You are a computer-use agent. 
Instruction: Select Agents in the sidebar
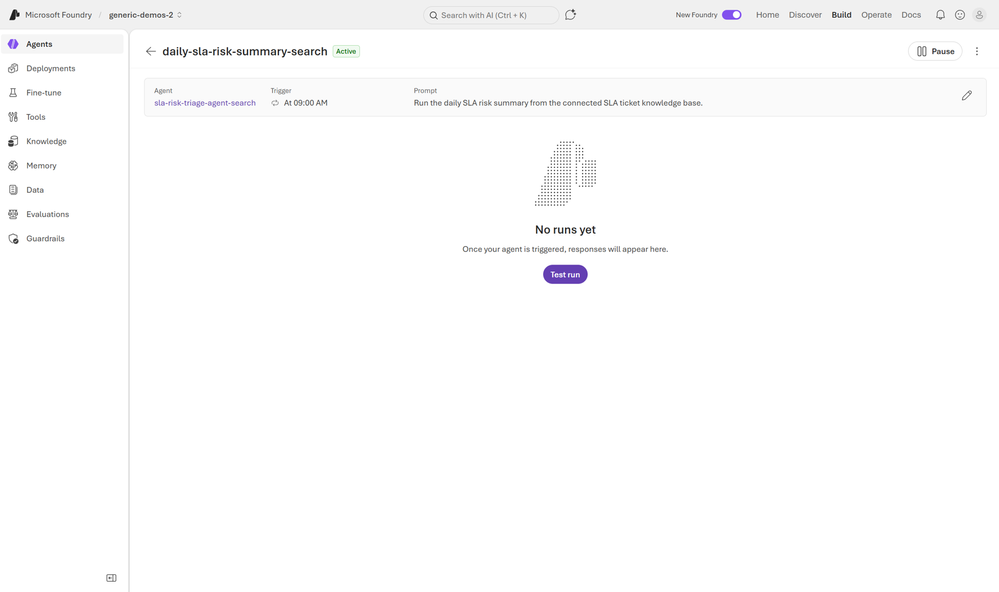(62, 44)
